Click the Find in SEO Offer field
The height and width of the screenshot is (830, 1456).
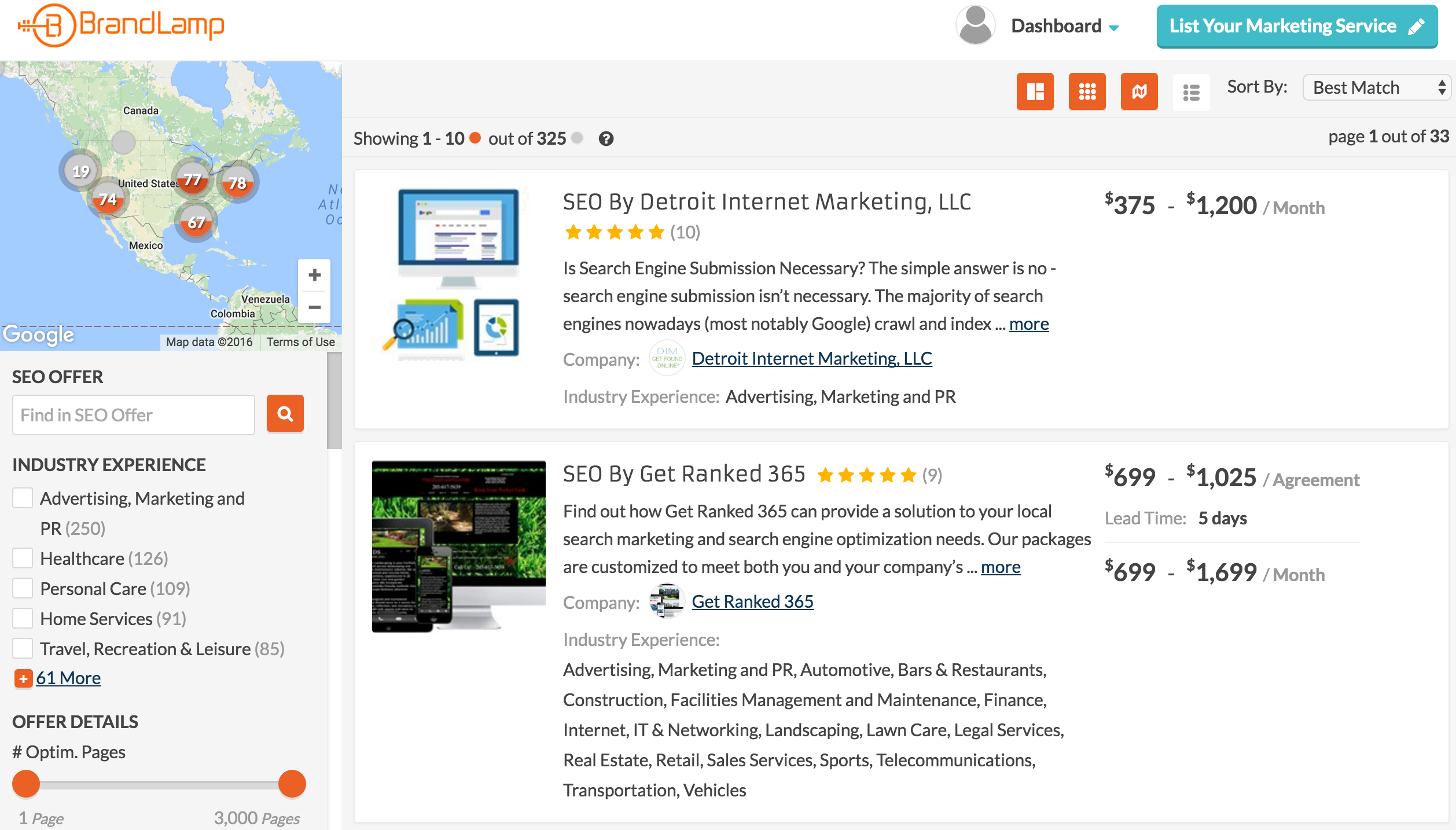coord(134,415)
